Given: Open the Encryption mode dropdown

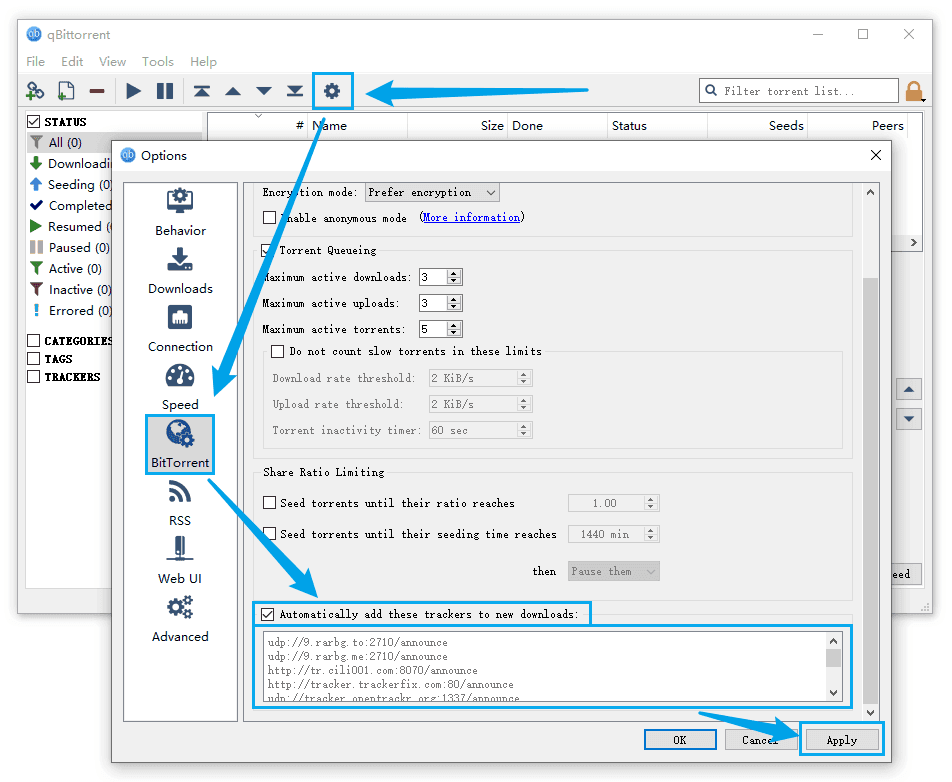Looking at the screenshot, I should pos(432,191).
